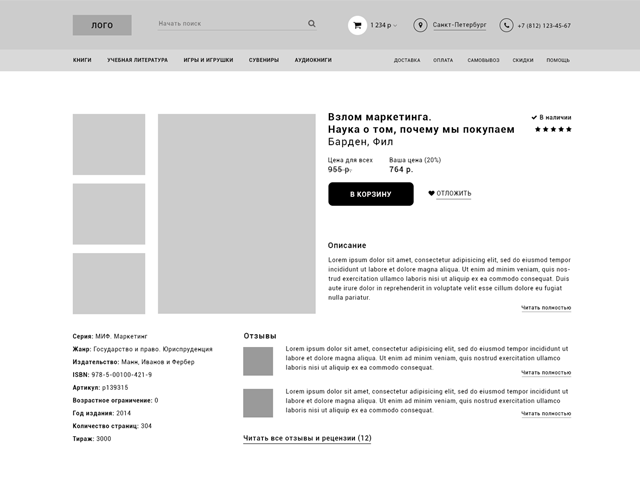Click the heart icon next to ОТЛОЖИТЬ
The height and width of the screenshot is (480, 640).
click(x=431, y=193)
